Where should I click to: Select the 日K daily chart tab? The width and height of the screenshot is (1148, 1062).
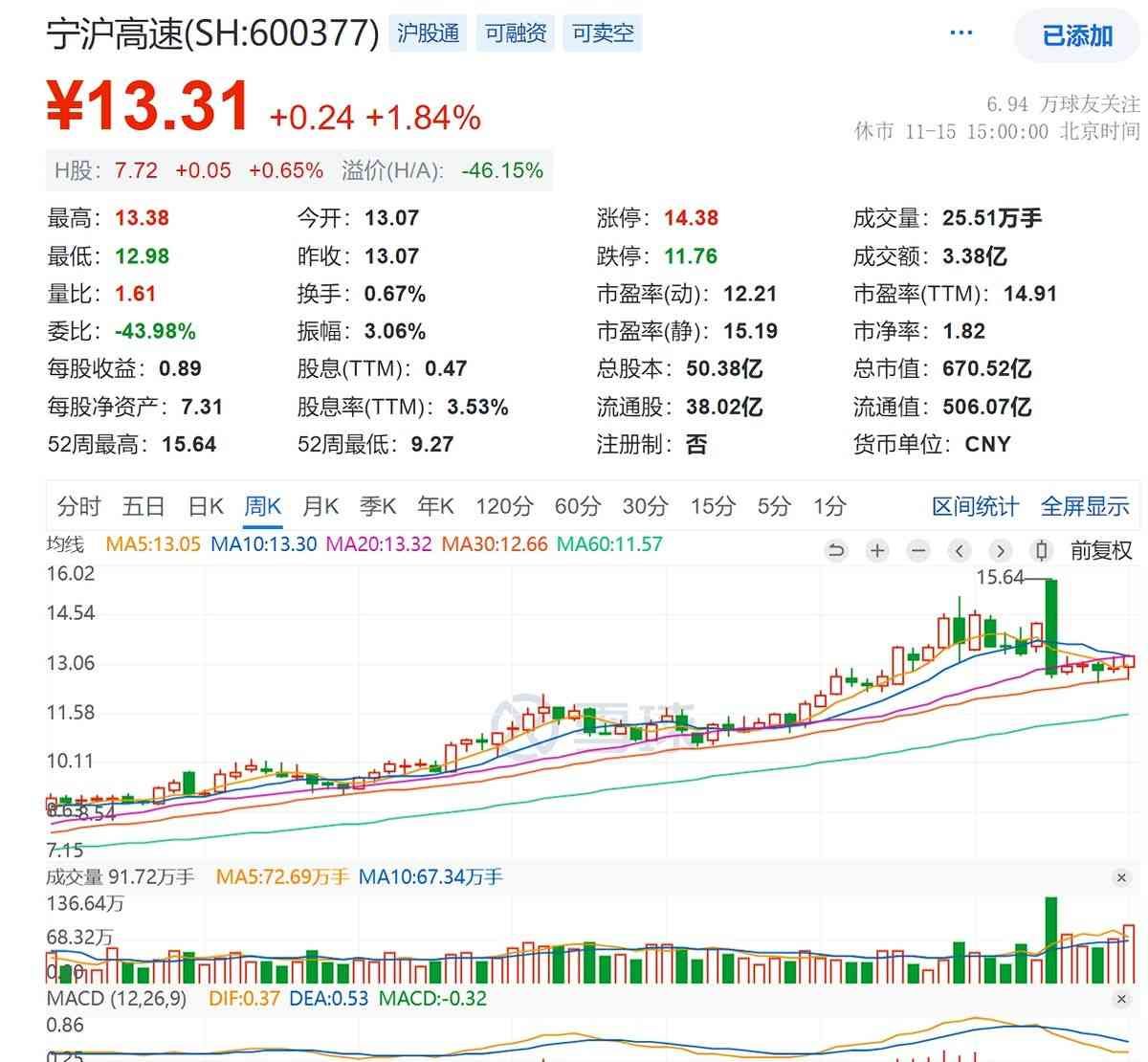205,506
